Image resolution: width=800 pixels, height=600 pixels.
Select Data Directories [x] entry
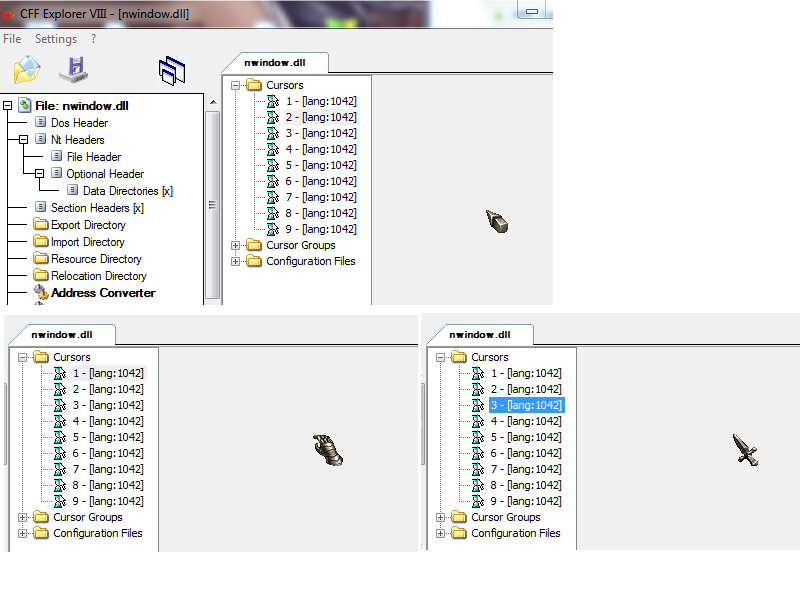[x=127, y=191]
